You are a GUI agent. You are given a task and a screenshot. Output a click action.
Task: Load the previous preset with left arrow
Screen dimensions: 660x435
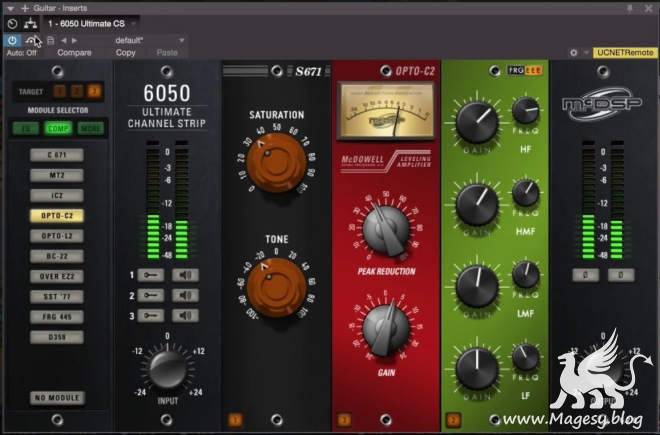(x=64, y=40)
